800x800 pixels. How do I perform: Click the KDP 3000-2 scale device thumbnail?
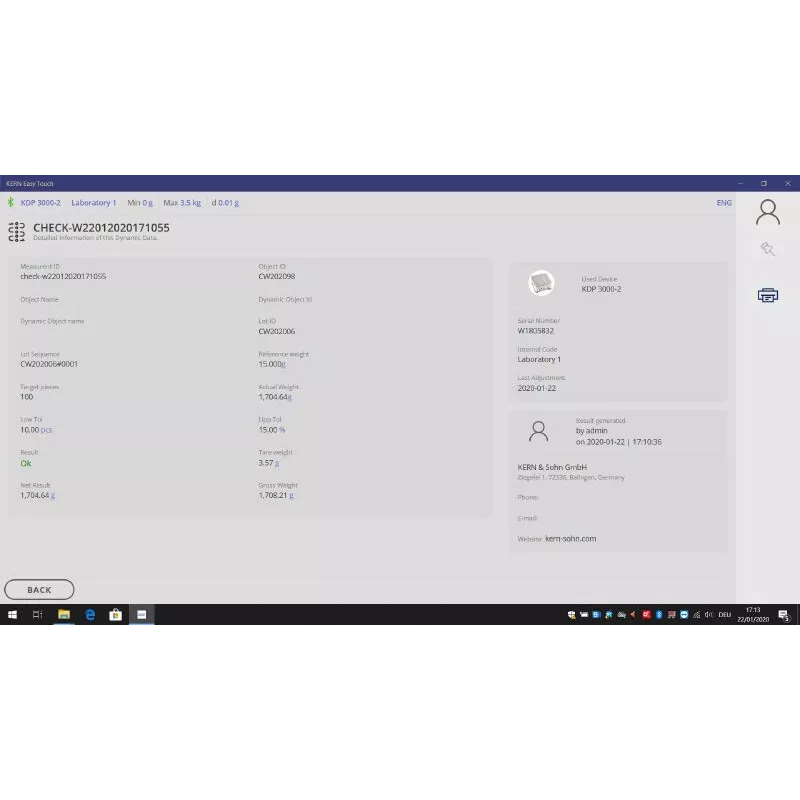[542, 284]
